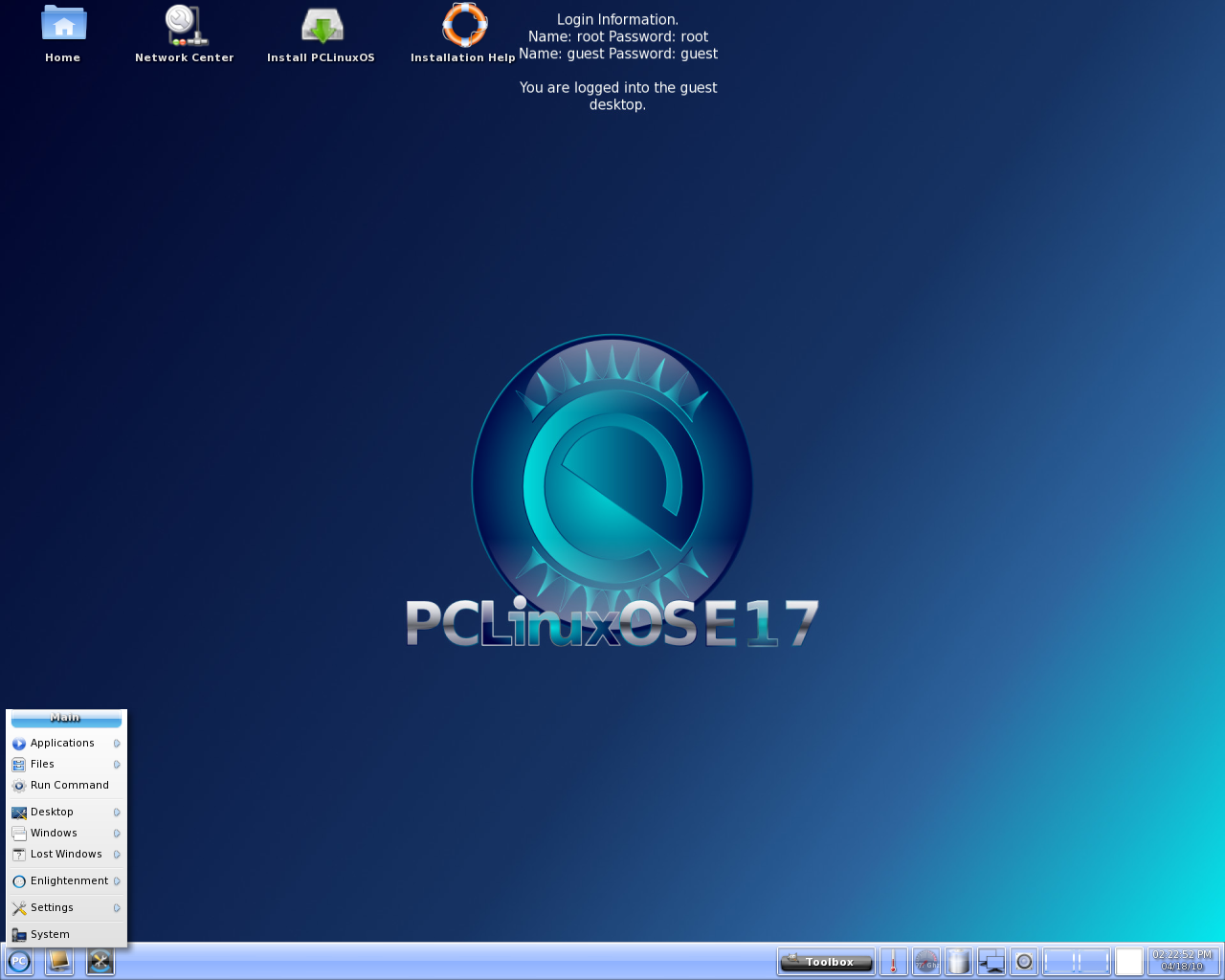Click the CPU frequency gauge gadget
The width and height of the screenshot is (1225, 980).
pos(925,961)
